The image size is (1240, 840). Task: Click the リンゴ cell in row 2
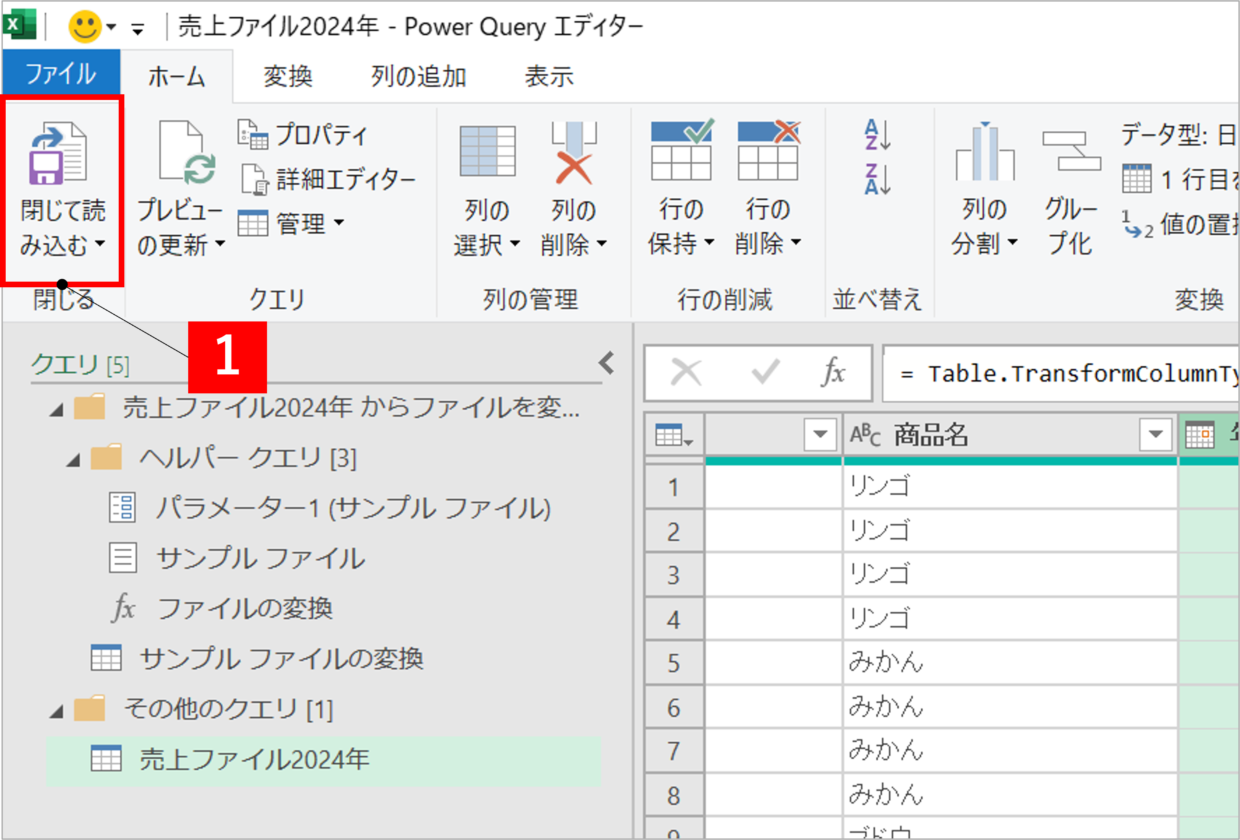pos(1010,531)
